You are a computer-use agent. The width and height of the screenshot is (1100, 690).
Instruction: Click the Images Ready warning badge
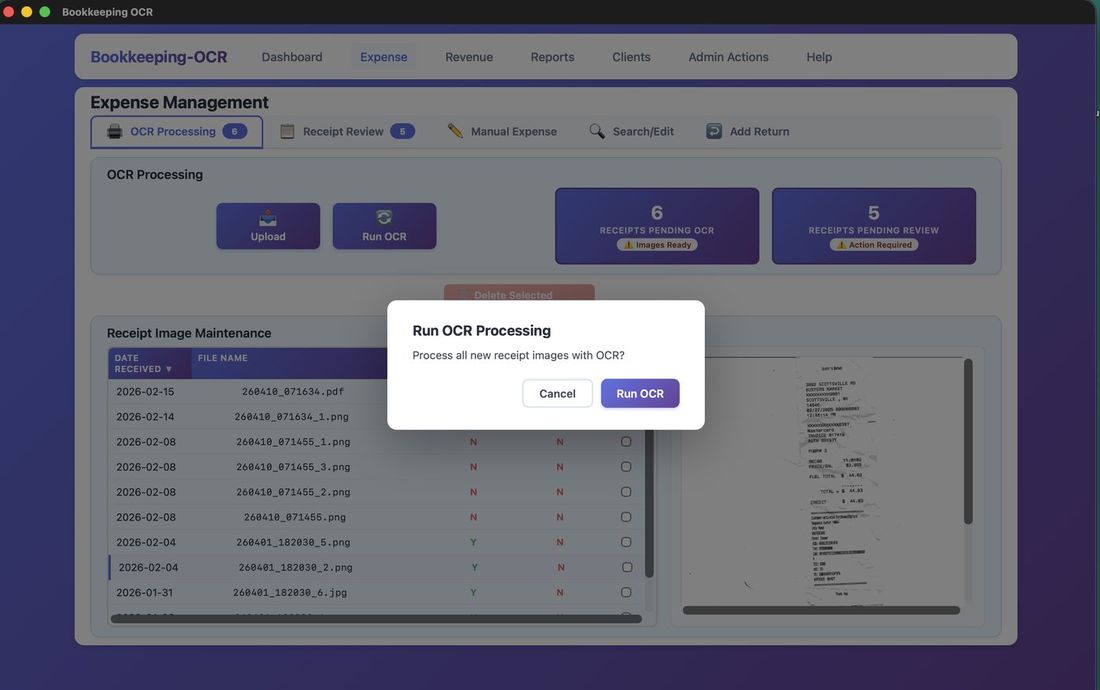(x=656, y=244)
